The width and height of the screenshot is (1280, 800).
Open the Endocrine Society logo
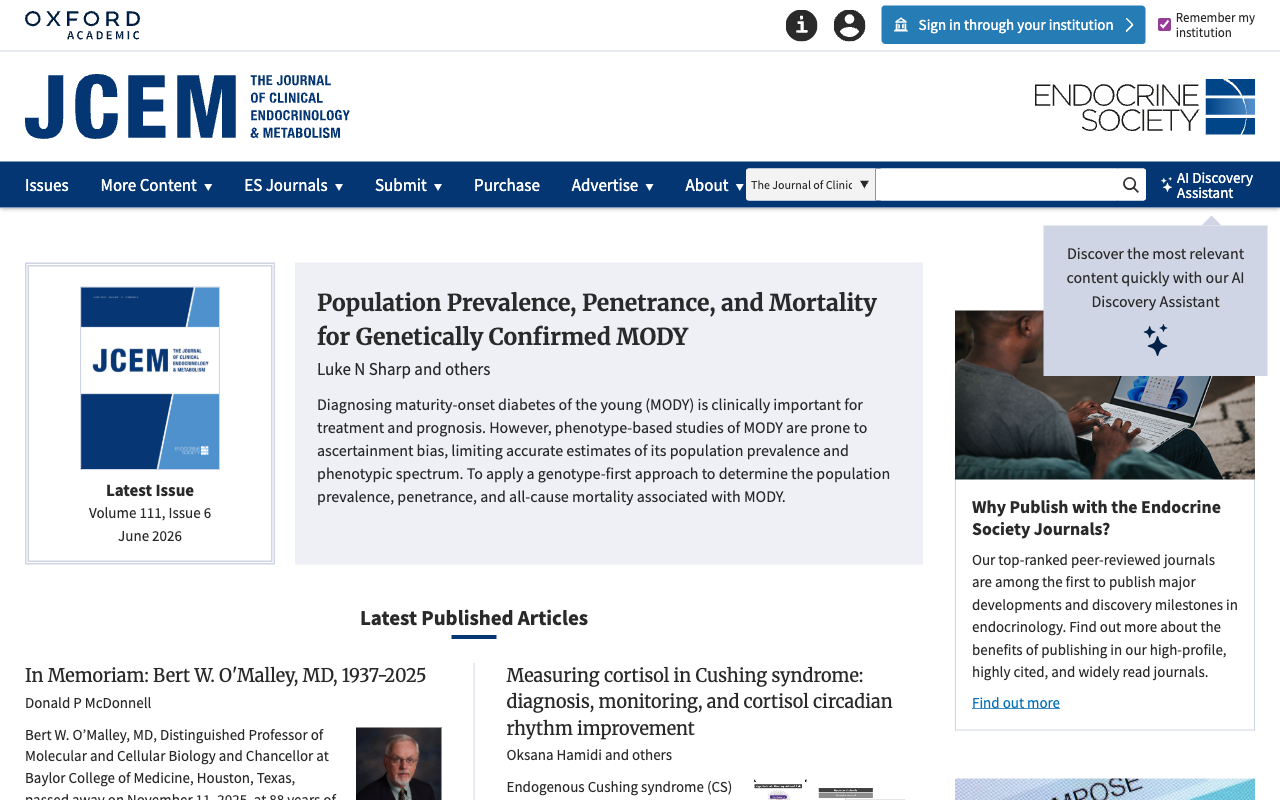pyautogui.click(x=1144, y=106)
